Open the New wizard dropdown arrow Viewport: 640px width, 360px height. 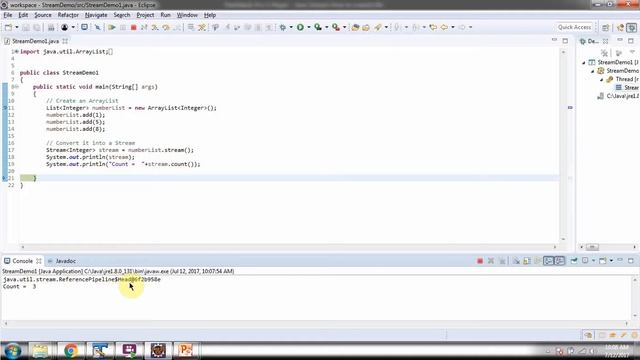(x=17, y=27)
